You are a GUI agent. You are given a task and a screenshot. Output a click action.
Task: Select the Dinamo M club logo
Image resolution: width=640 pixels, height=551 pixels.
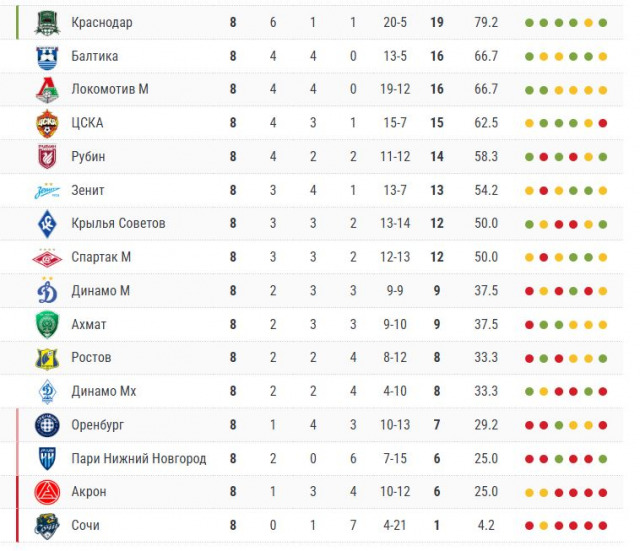pyautogui.click(x=48, y=291)
